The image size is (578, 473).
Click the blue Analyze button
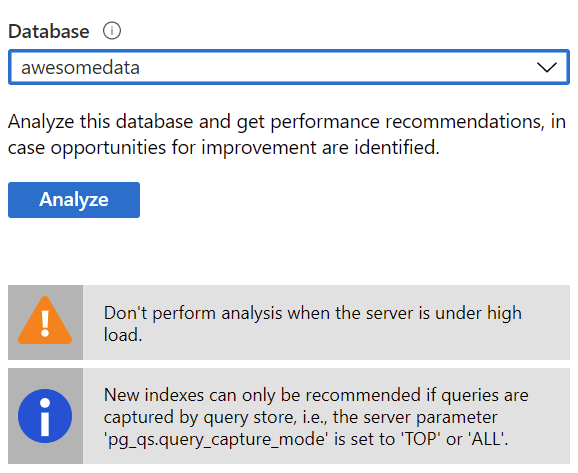click(x=74, y=200)
